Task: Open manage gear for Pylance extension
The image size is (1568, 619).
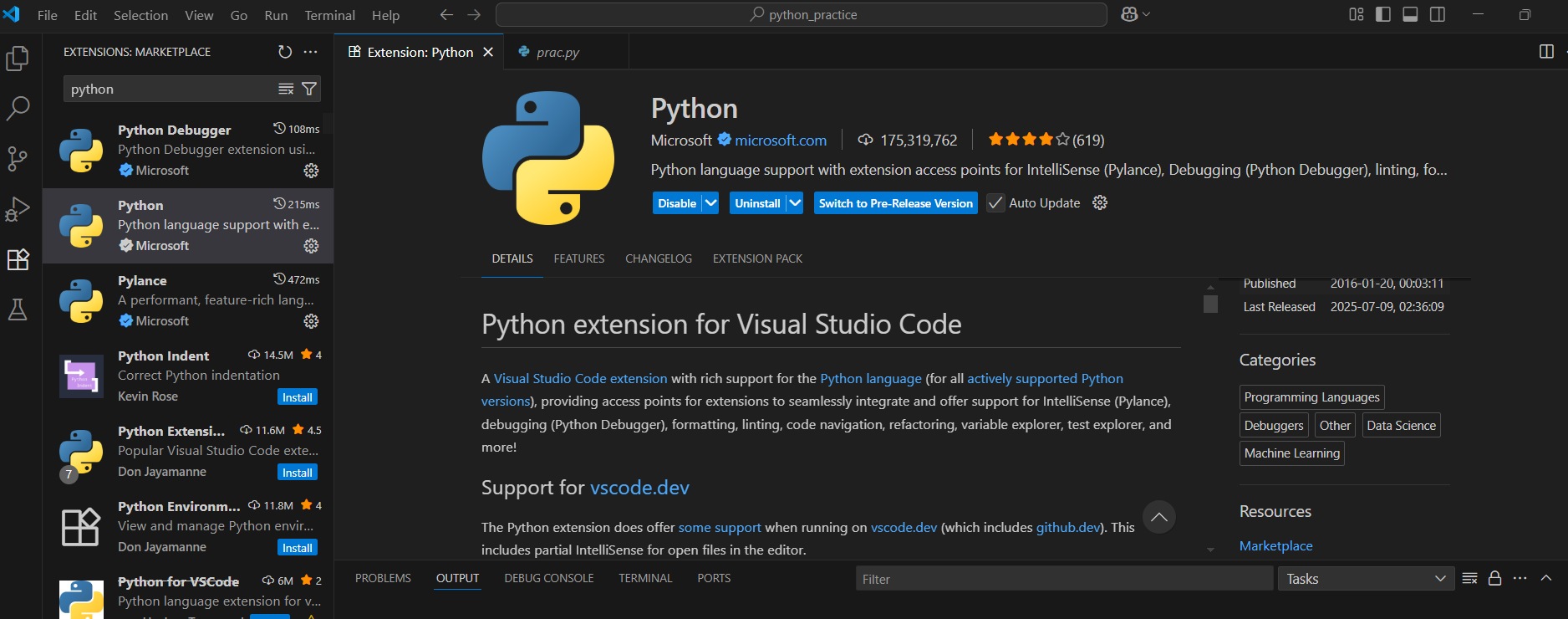Action: pyautogui.click(x=311, y=321)
